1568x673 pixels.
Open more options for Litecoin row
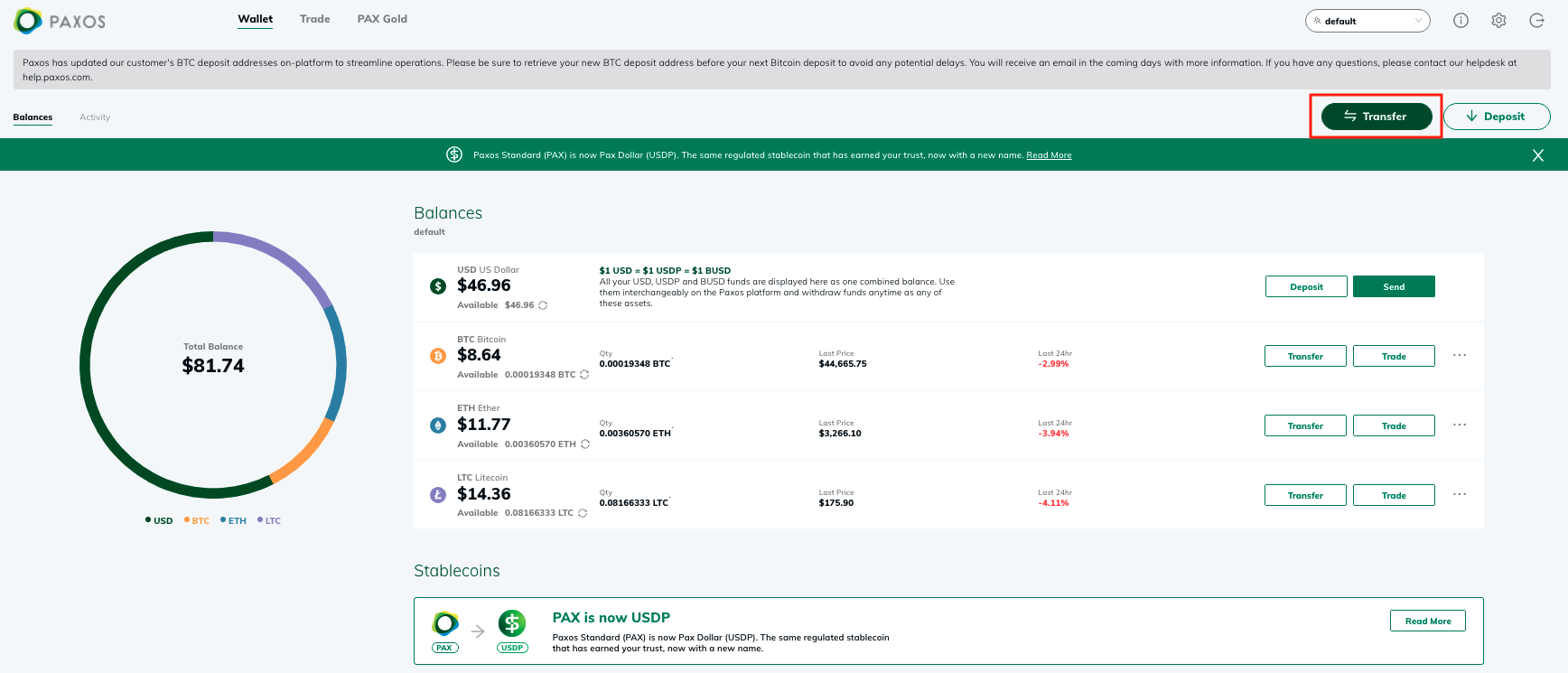click(1460, 494)
